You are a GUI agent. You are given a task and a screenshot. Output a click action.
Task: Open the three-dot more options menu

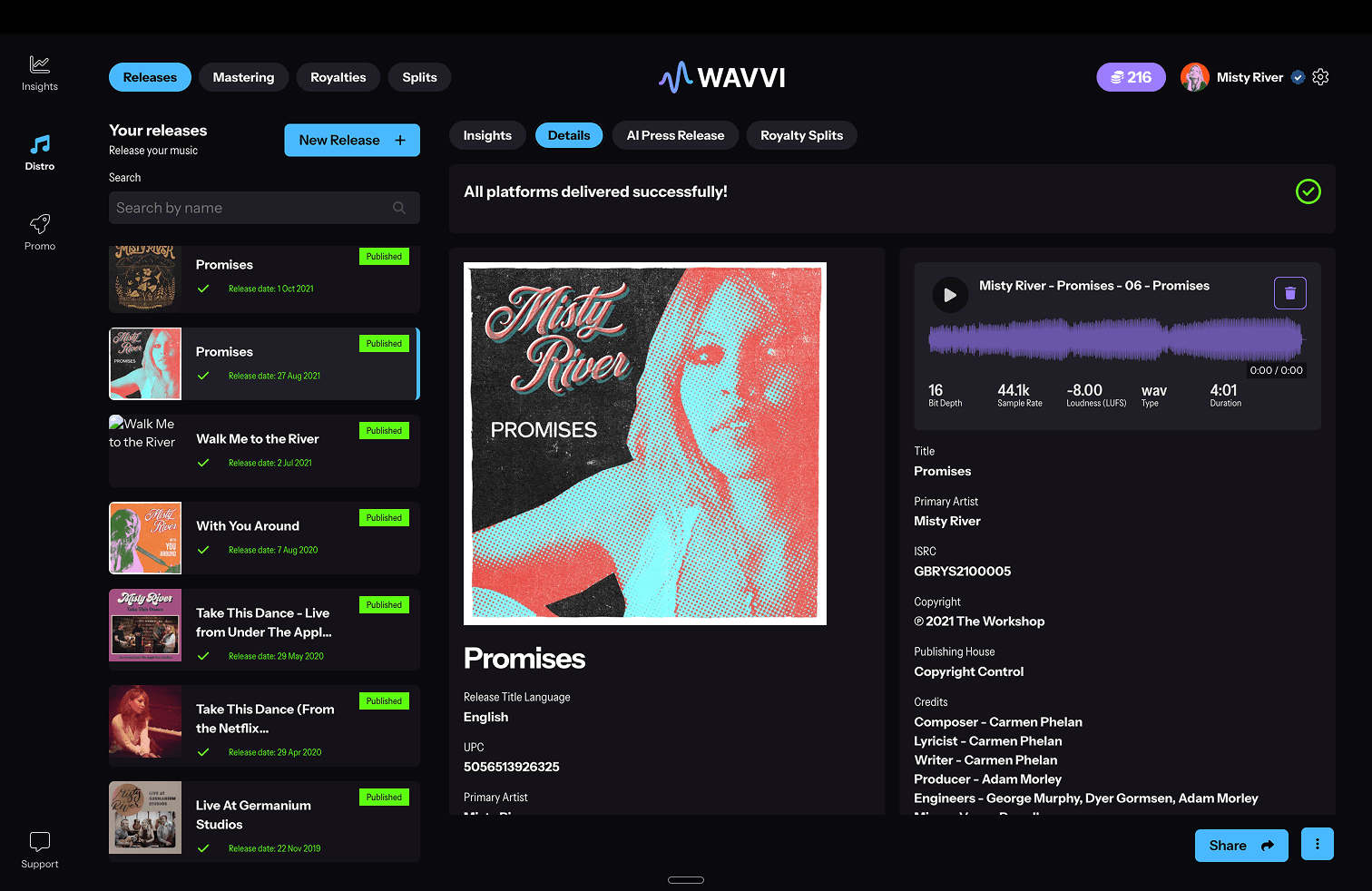1317,845
